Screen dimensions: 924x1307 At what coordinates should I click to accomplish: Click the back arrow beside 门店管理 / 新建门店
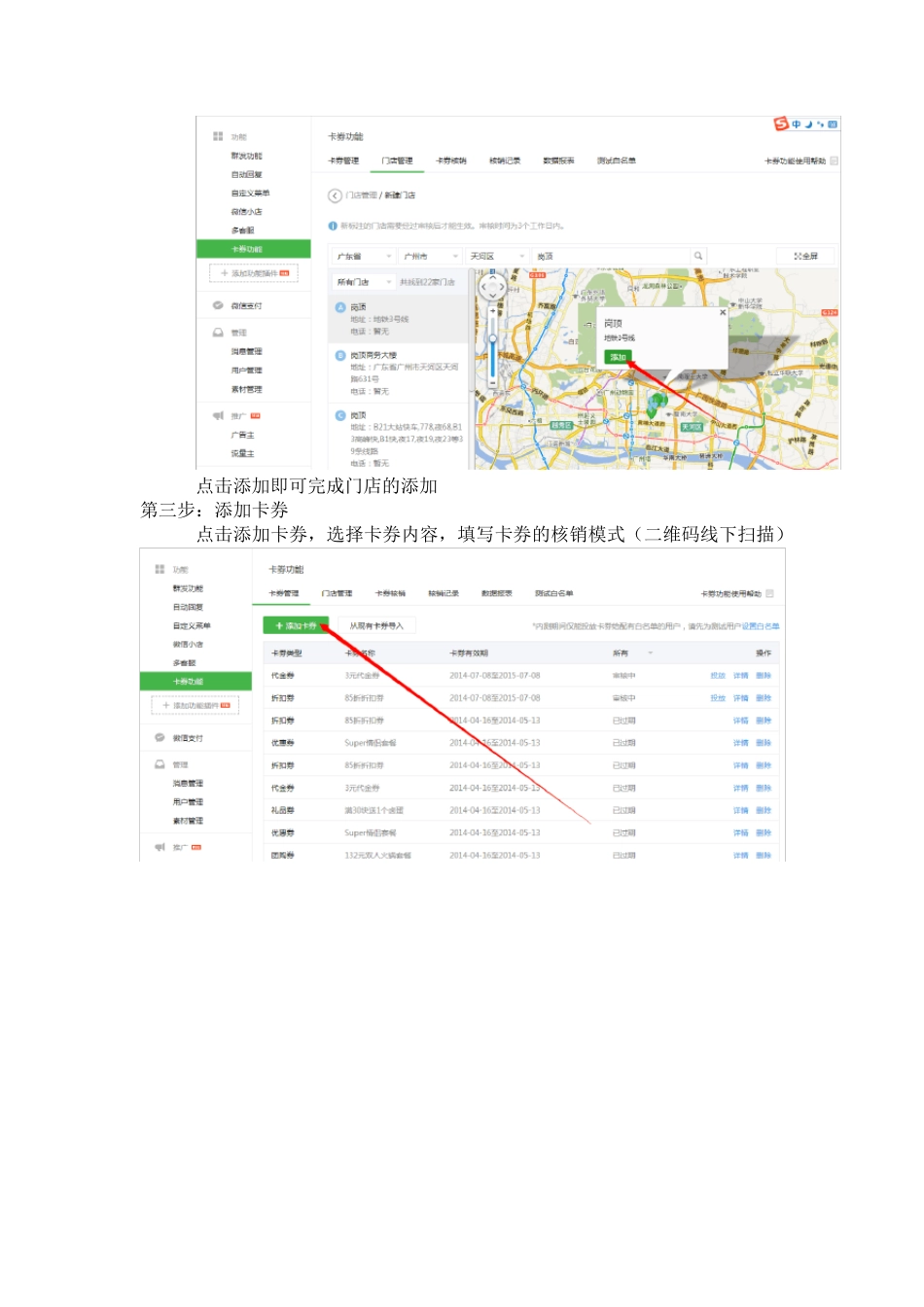[x=335, y=195]
